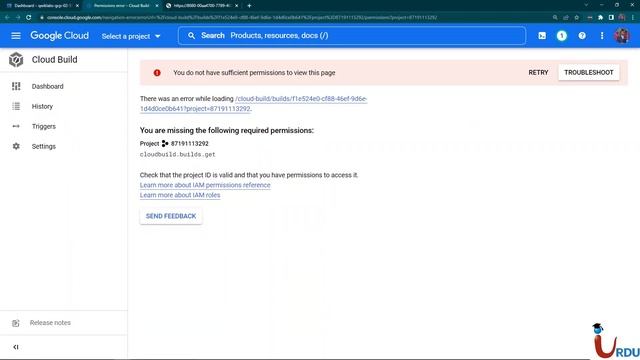Click the search magnifier icon
This screenshot has height=360, width=640.
tap(191, 36)
